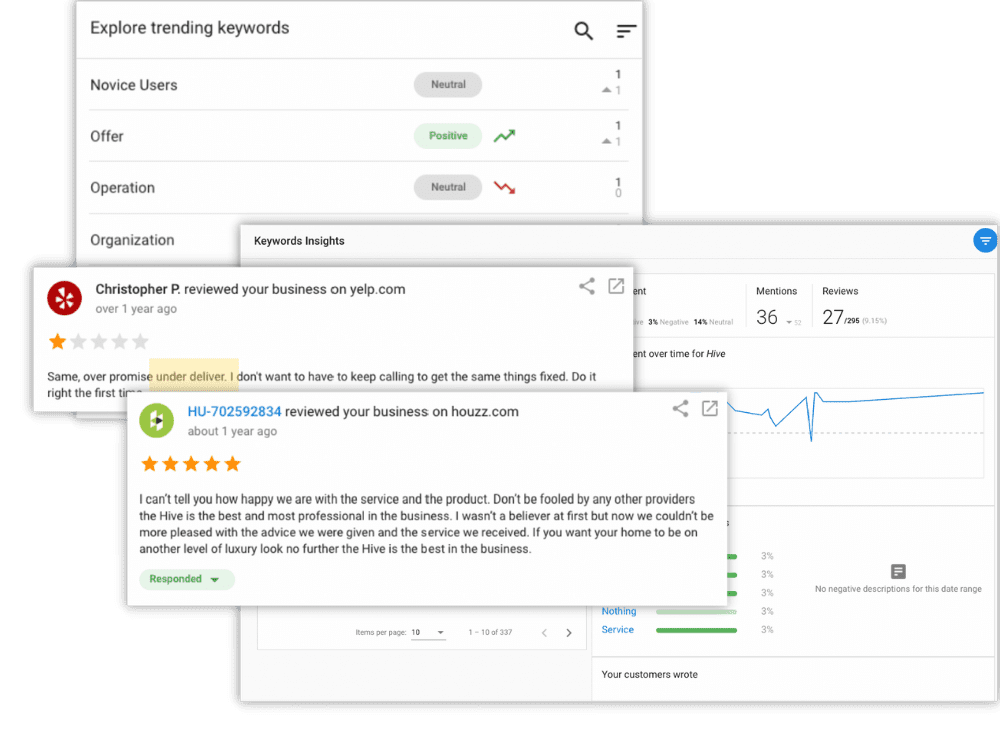Click the red downward trend arrow for Operation
Image resolution: width=1000 pixels, height=750 pixels.
click(504, 187)
